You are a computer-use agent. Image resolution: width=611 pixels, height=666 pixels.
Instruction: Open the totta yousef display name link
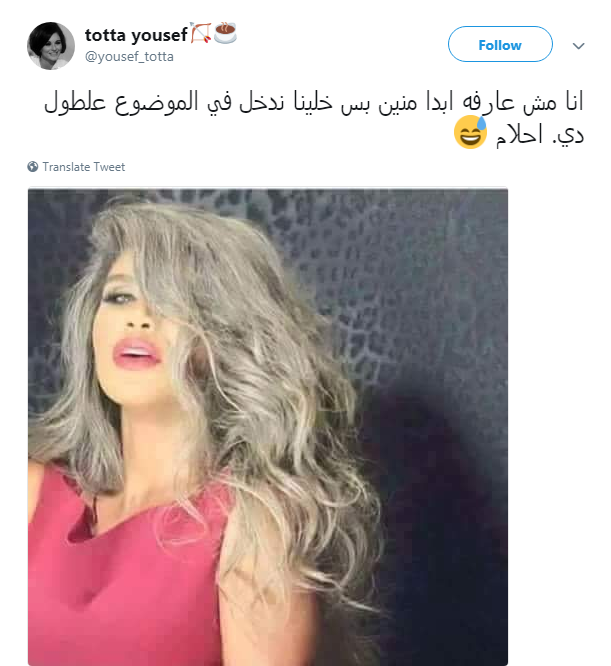tap(136, 35)
